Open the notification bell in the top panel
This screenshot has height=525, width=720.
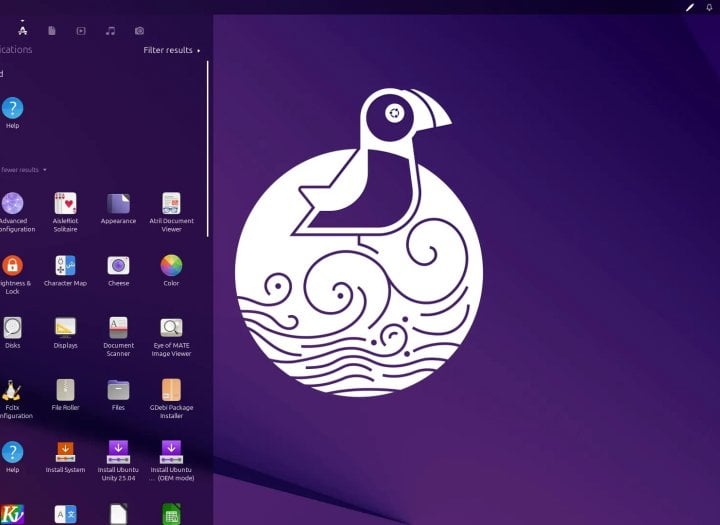[x=709, y=7]
